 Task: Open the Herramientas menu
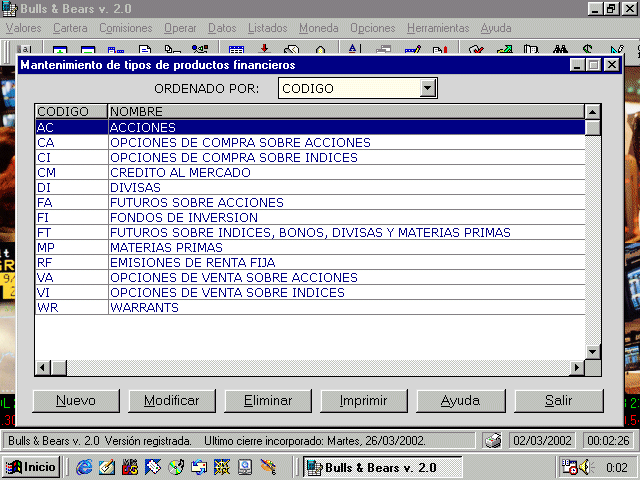(x=438, y=28)
